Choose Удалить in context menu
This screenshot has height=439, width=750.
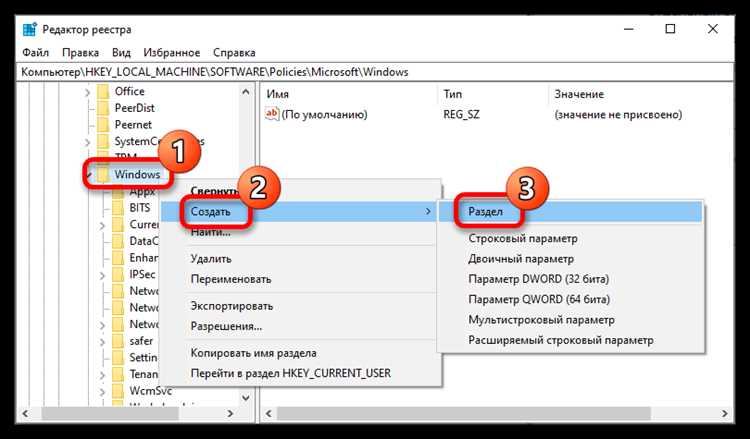coord(299,259)
